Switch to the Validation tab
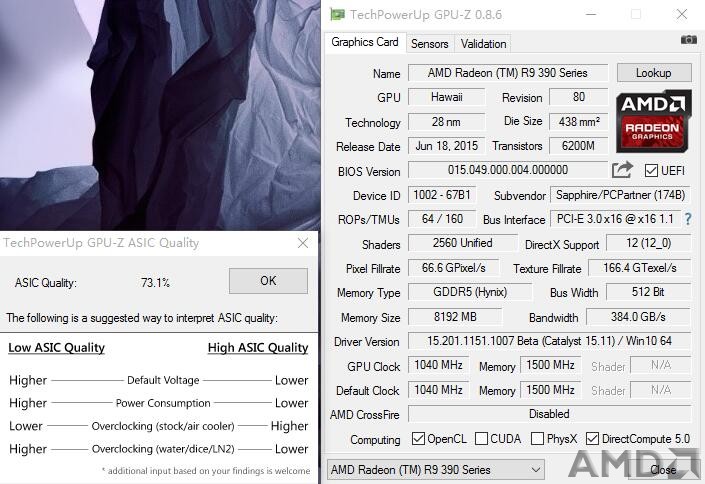 click(483, 44)
